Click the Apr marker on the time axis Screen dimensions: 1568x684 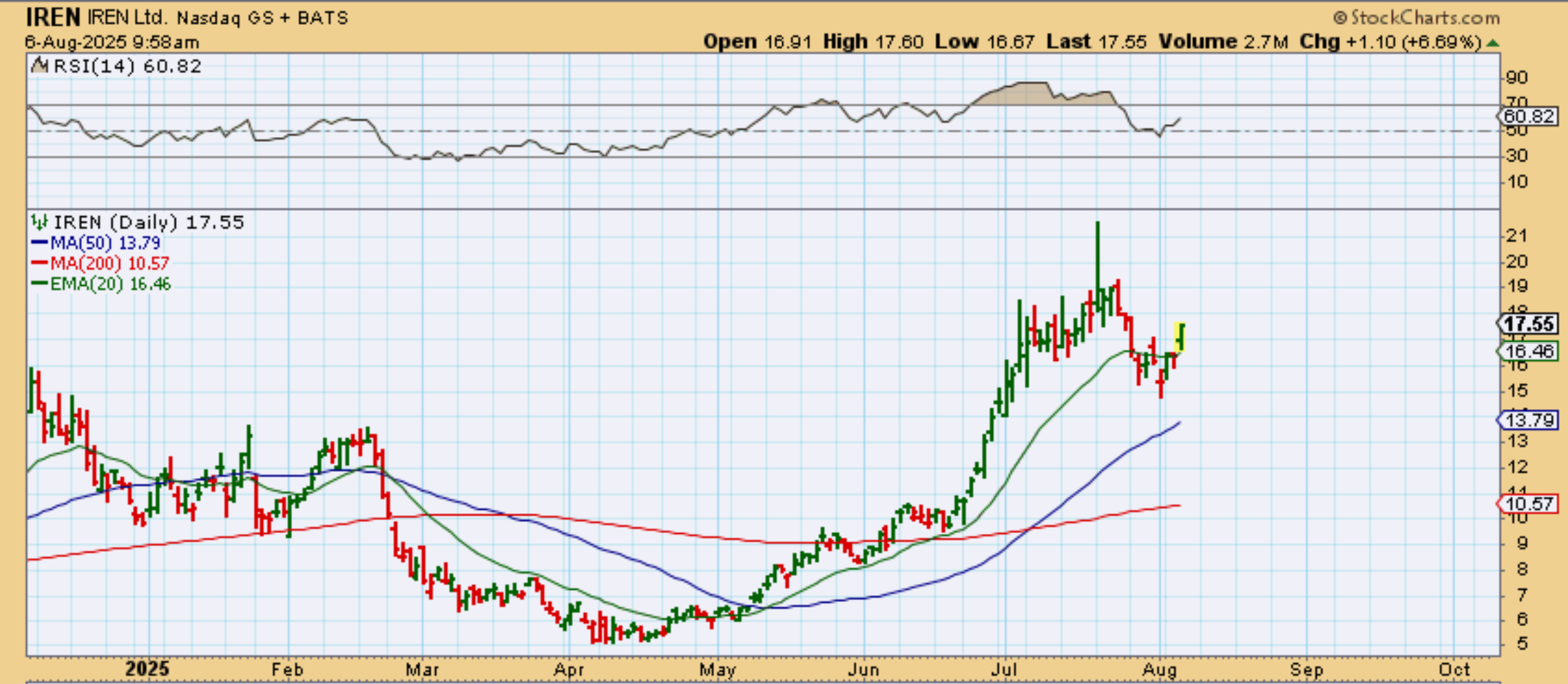coord(569,670)
